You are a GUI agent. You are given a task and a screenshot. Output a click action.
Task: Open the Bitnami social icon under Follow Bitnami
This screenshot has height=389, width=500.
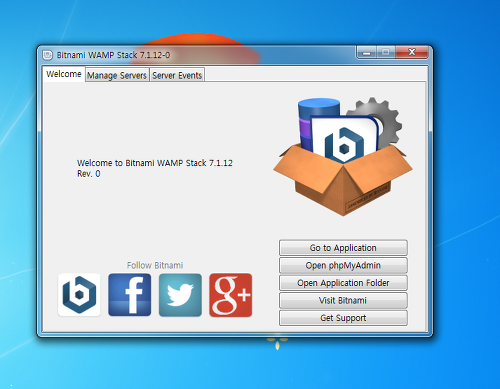point(79,295)
